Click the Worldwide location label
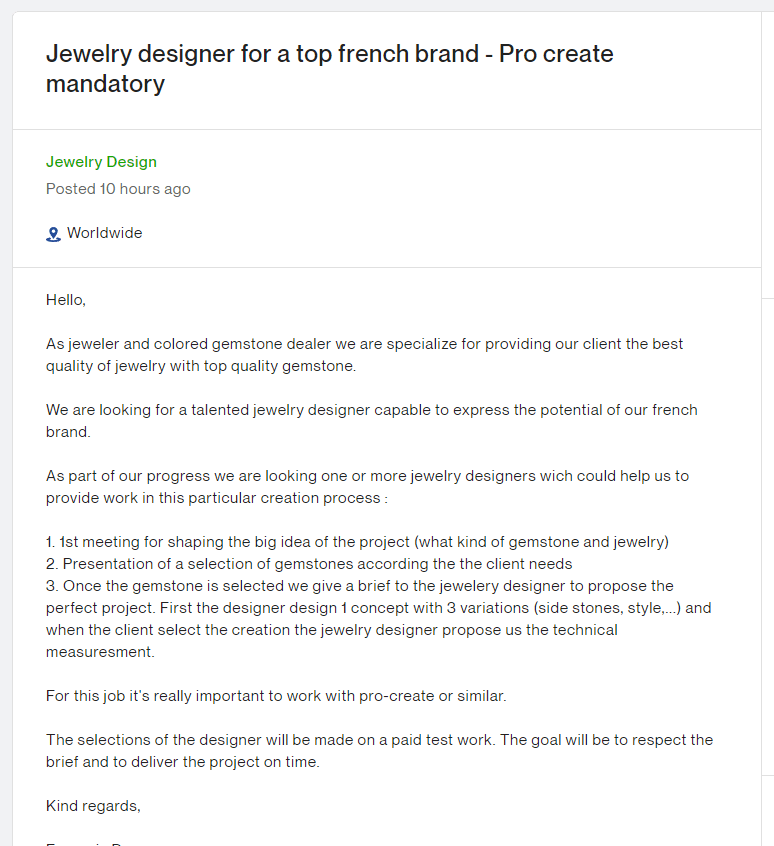The height and width of the screenshot is (846, 774). coord(104,233)
